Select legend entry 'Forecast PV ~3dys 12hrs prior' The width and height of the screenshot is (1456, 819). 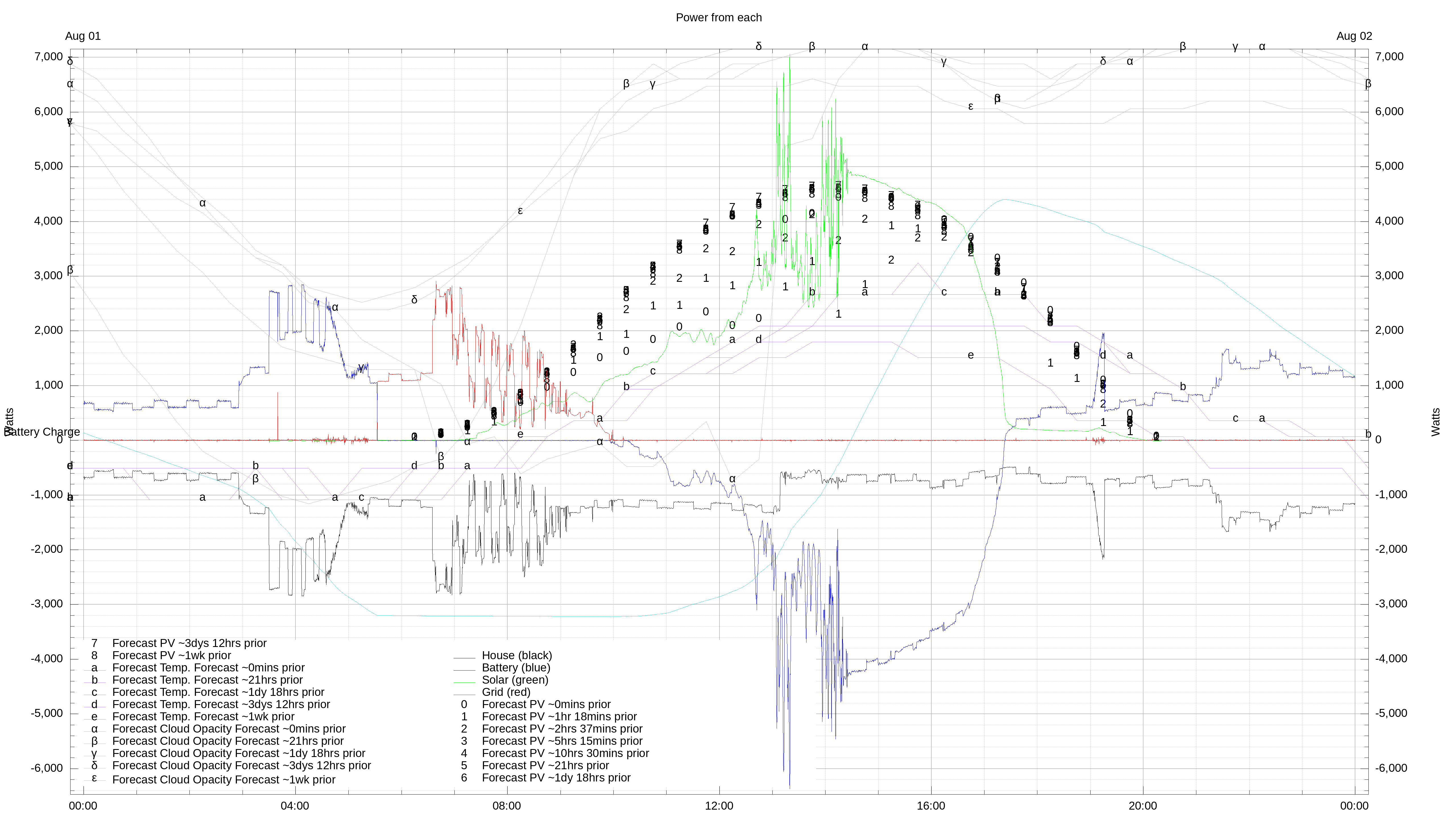(x=189, y=643)
